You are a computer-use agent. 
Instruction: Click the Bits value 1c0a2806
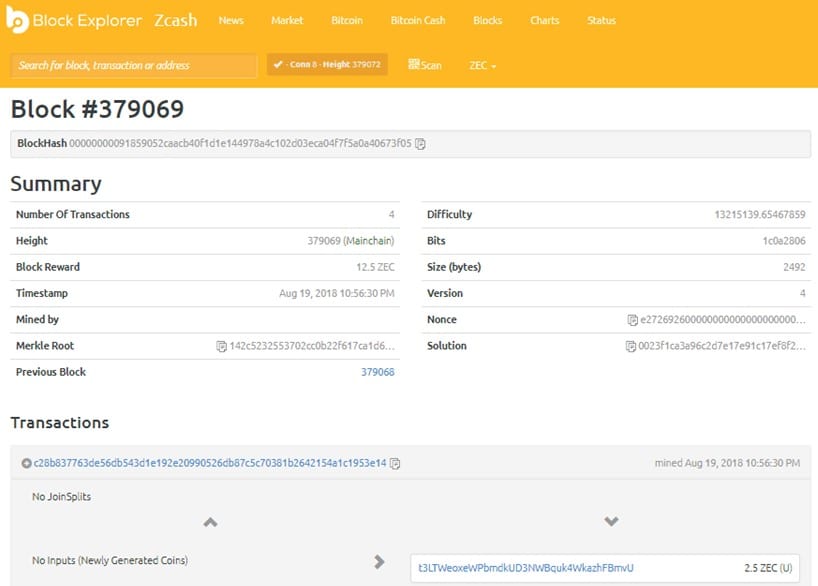point(784,241)
